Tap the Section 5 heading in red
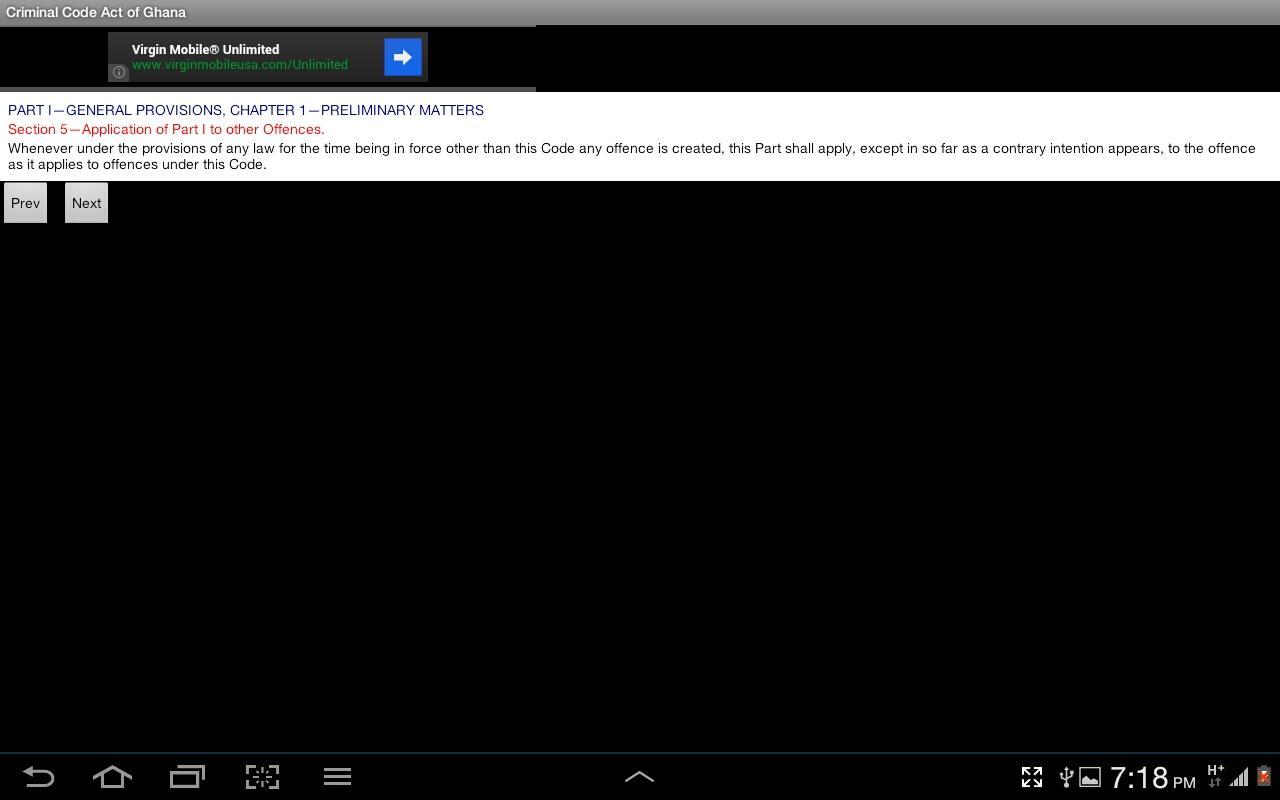The height and width of the screenshot is (800, 1280). tap(166, 129)
